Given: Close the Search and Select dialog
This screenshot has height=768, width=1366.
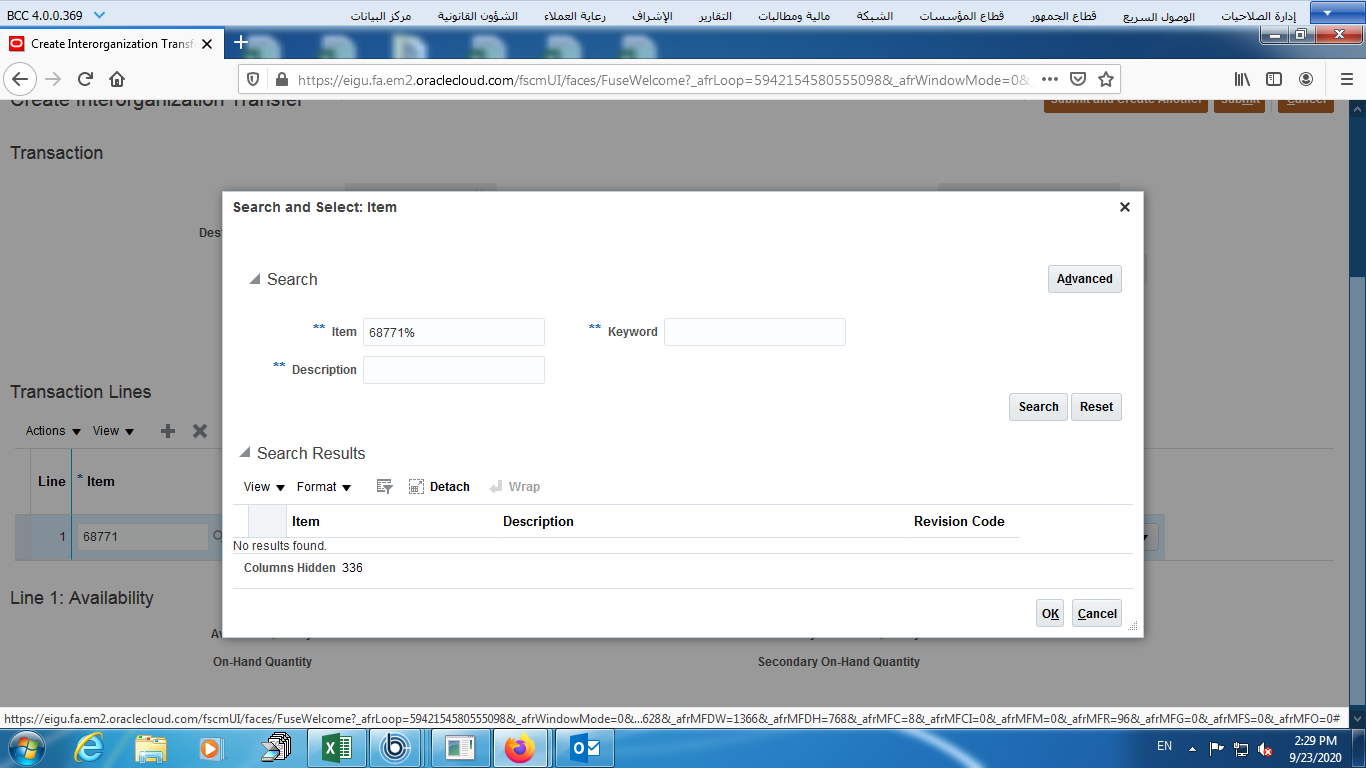Looking at the screenshot, I should coord(1125,207).
